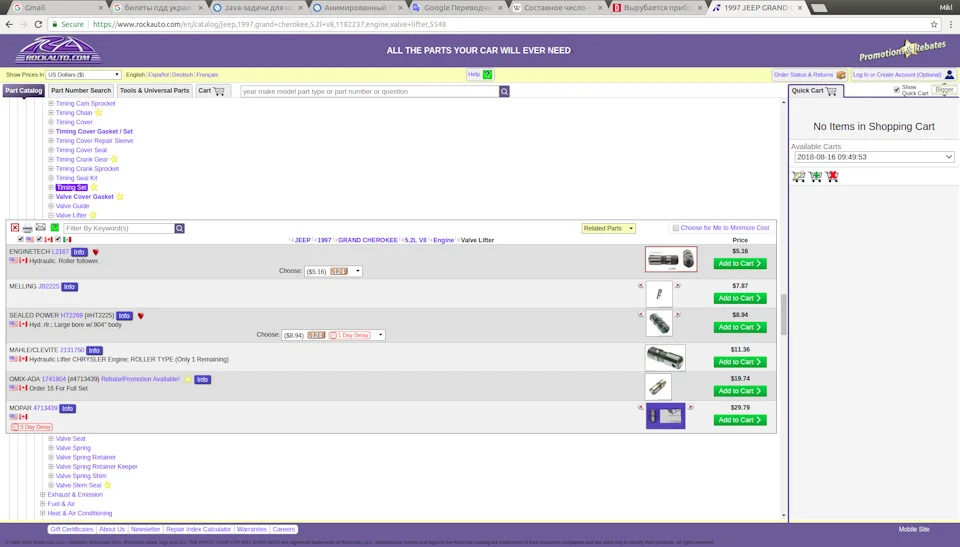The width and height of the screenshot is (960, 547).
Task: Open RockAuto.com logo home link
Action: tap(59, 50)
